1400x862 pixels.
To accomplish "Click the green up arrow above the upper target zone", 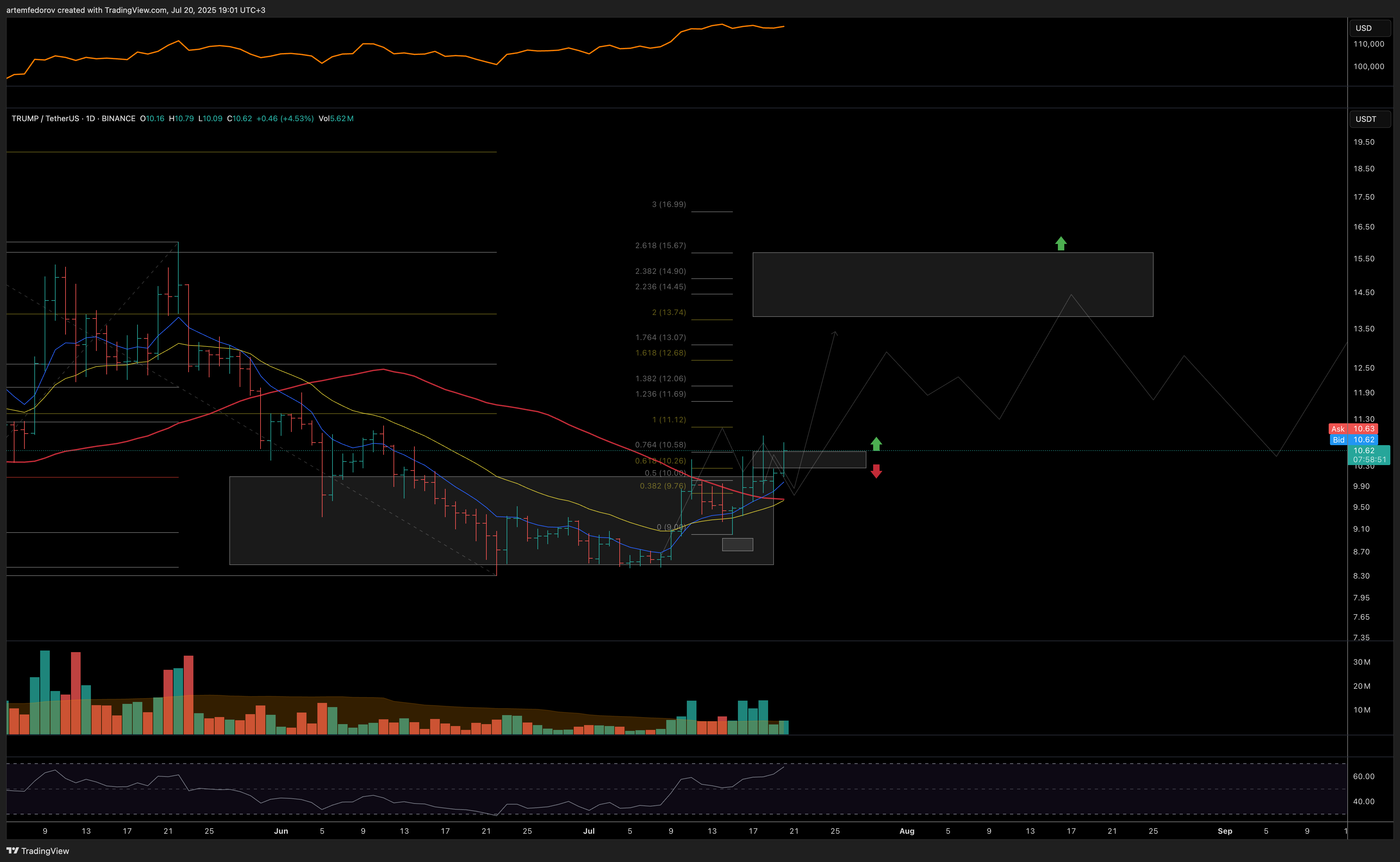I will point(1060,243).
